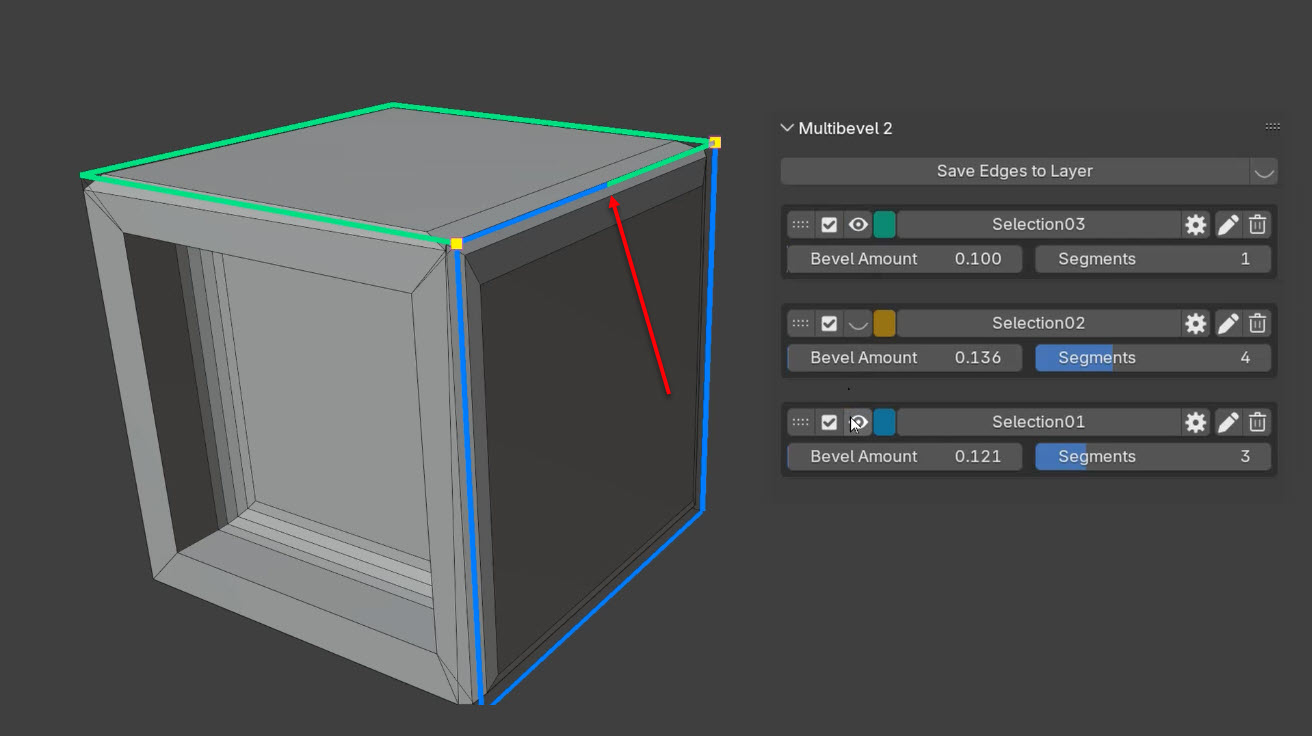Delete the Selection03 layer with the trash icon

pos(1258,224)
